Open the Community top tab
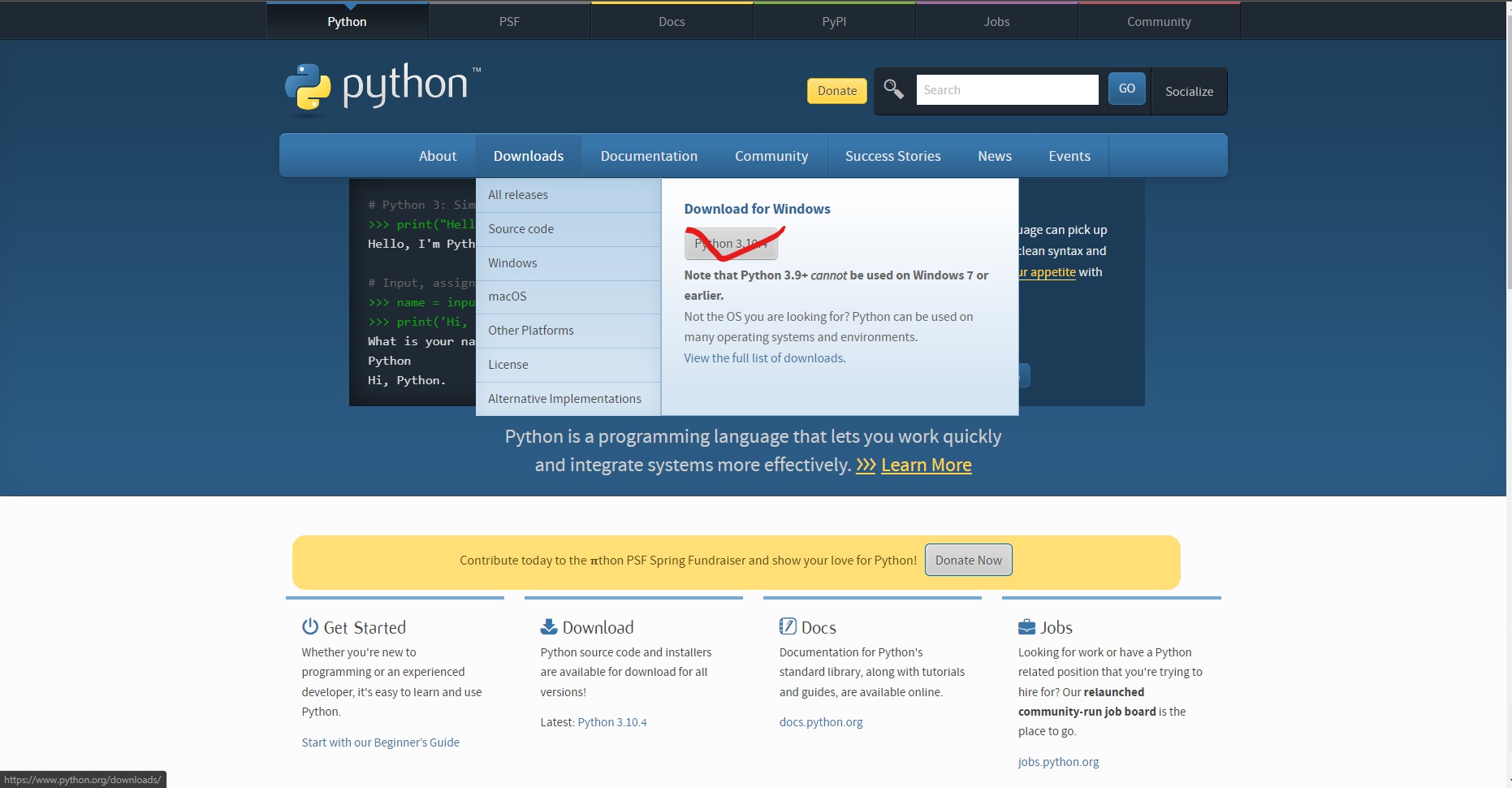1512x788 pixels. pos(1159,21)
